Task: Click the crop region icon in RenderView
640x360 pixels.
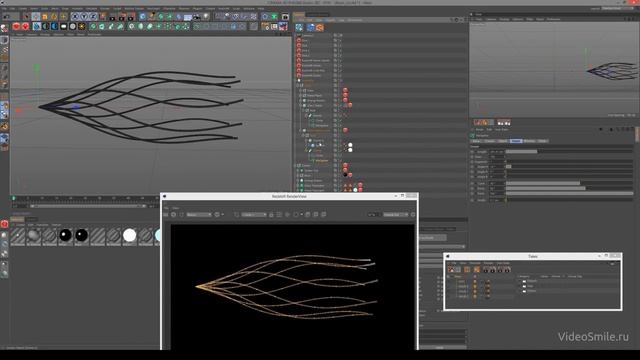Action: pos(236,214)
